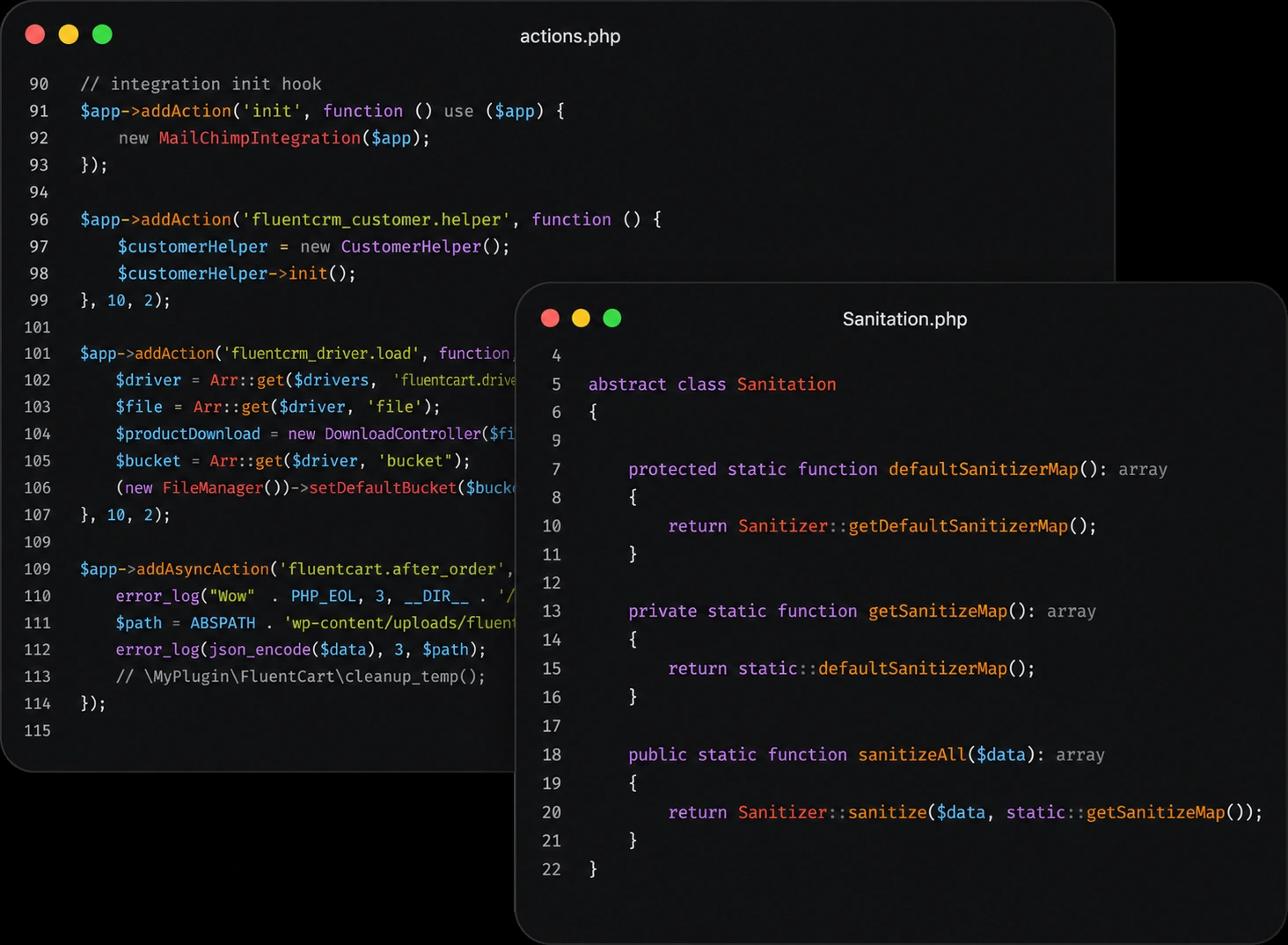
Task: Maximize actions.php window using green button
Action: tap(102, 34)
